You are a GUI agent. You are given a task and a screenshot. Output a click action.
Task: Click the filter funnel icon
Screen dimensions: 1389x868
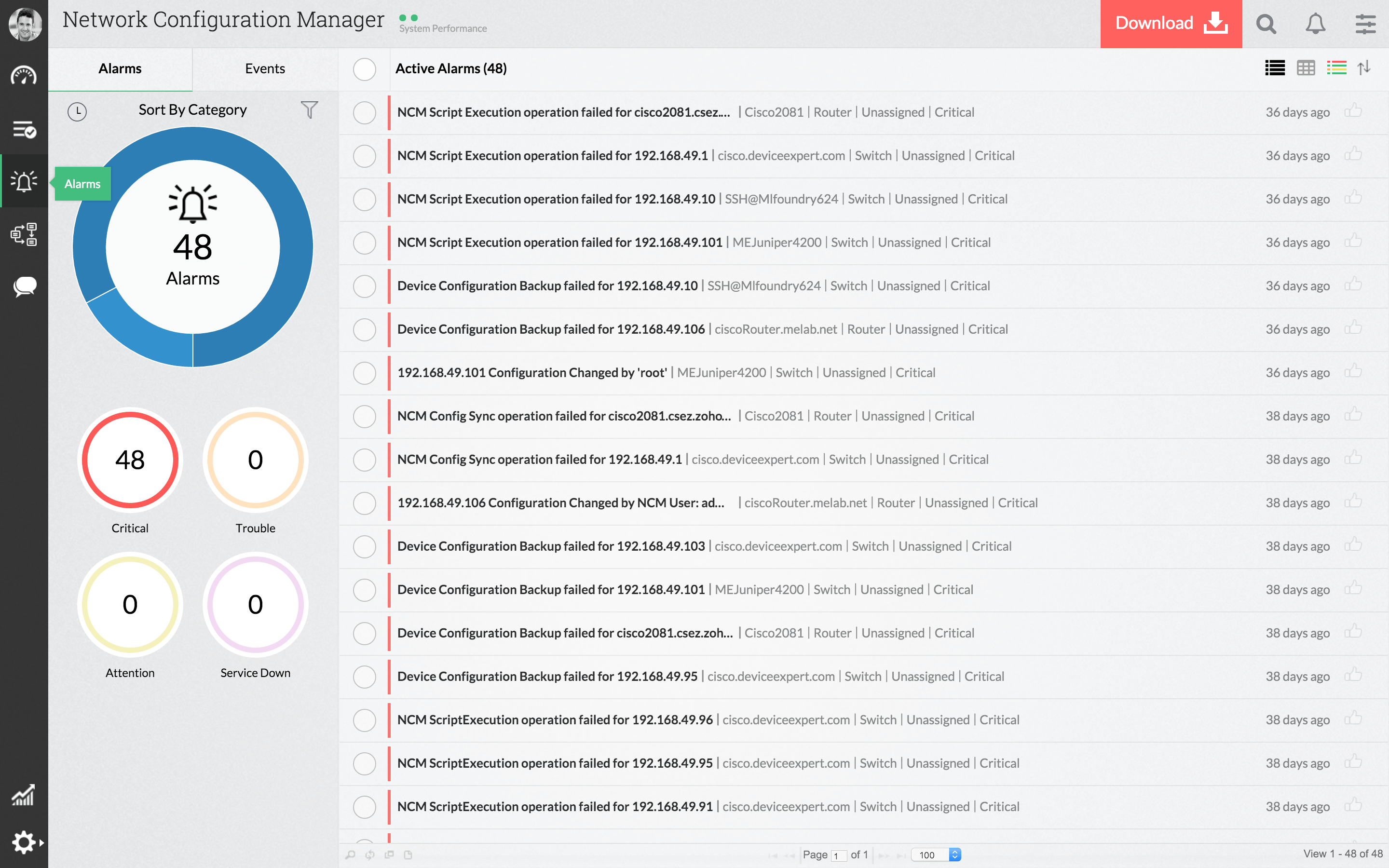click(x=309, y=109)
